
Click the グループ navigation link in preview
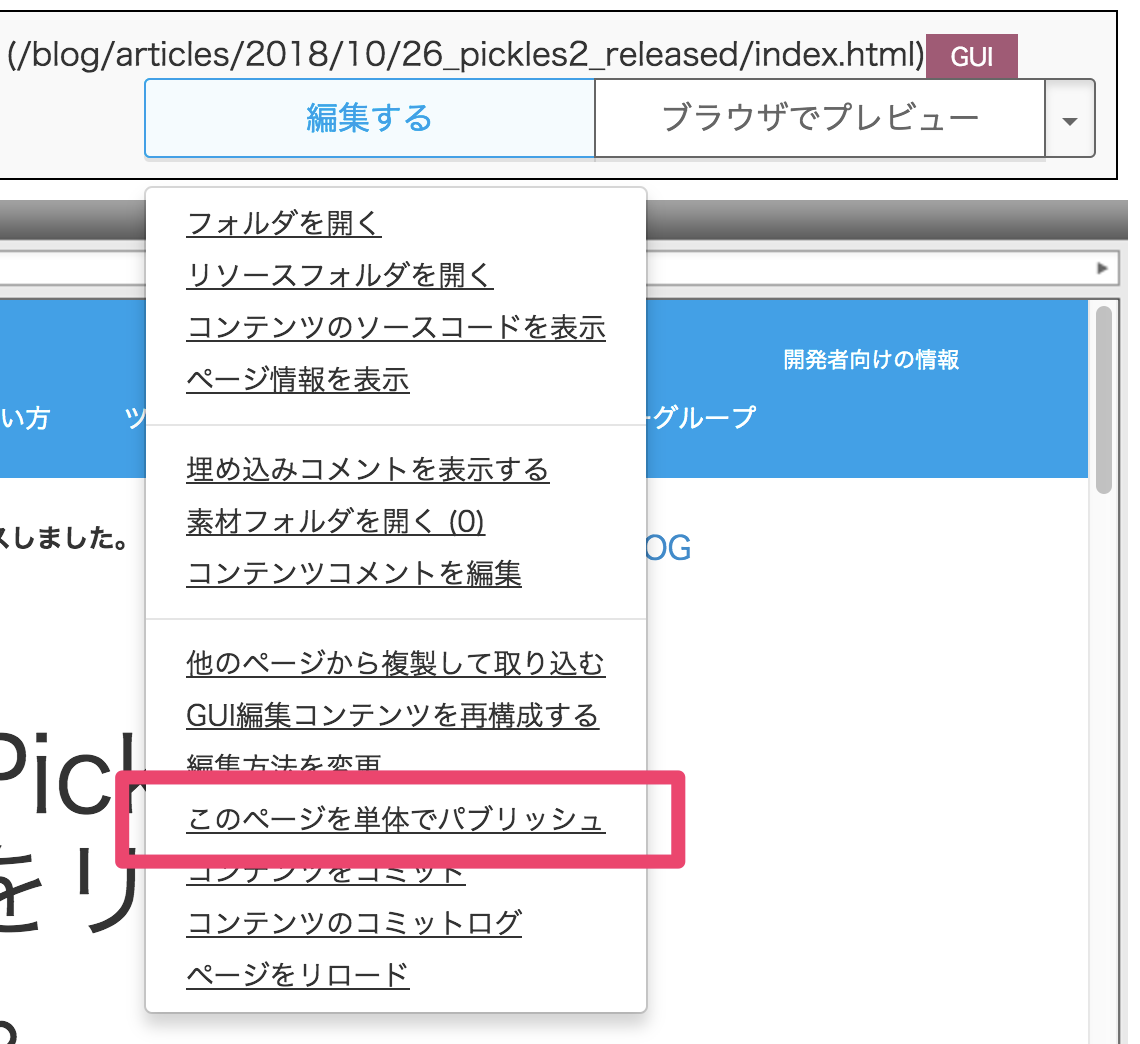tap(705, 417)
